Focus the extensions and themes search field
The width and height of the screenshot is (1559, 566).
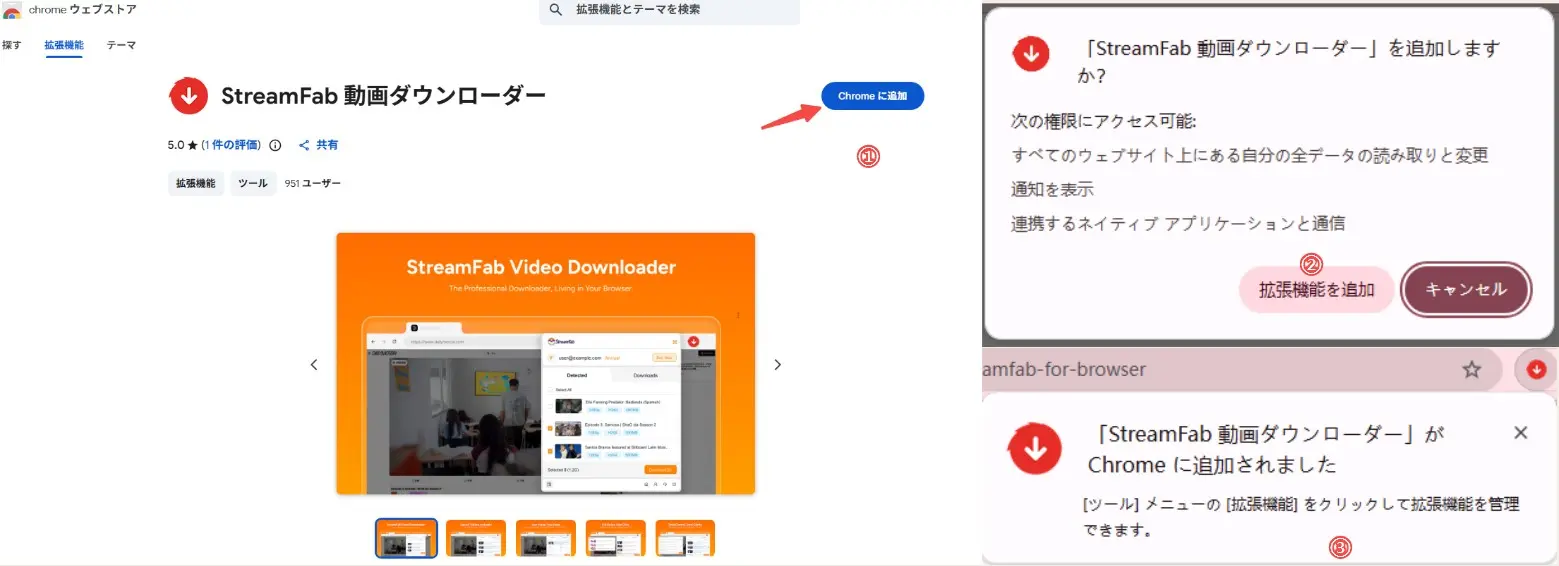[669, 11]
